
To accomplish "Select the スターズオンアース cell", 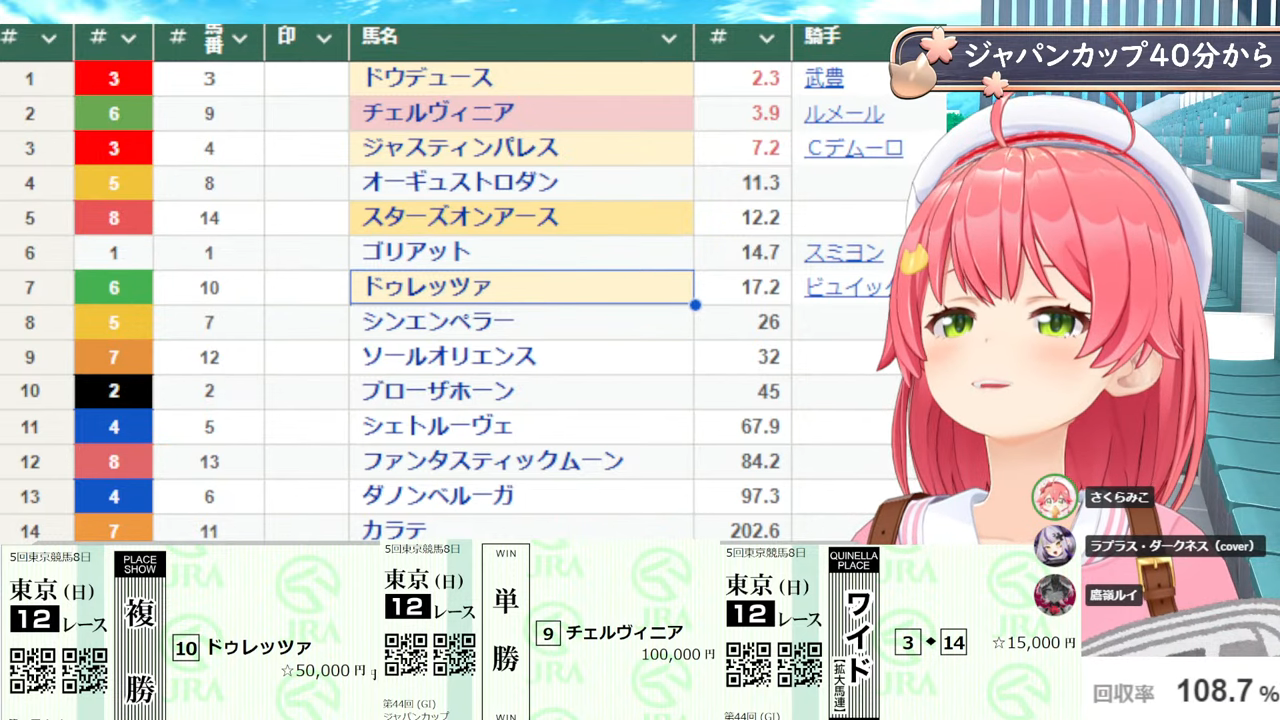I will click(x=521, y=217).
